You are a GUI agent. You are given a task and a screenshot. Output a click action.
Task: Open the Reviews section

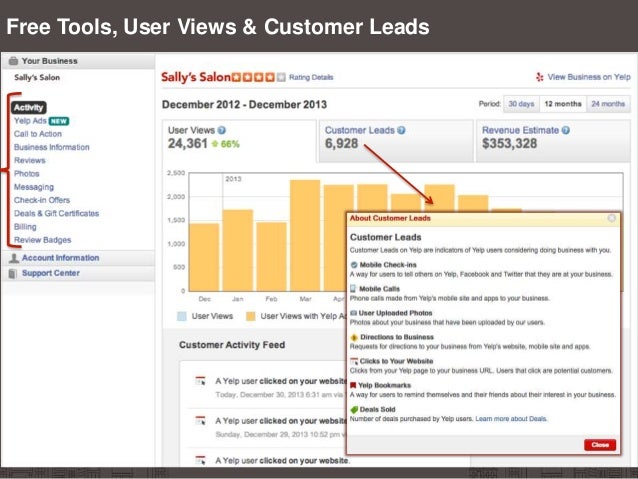[x=30, y=160]
